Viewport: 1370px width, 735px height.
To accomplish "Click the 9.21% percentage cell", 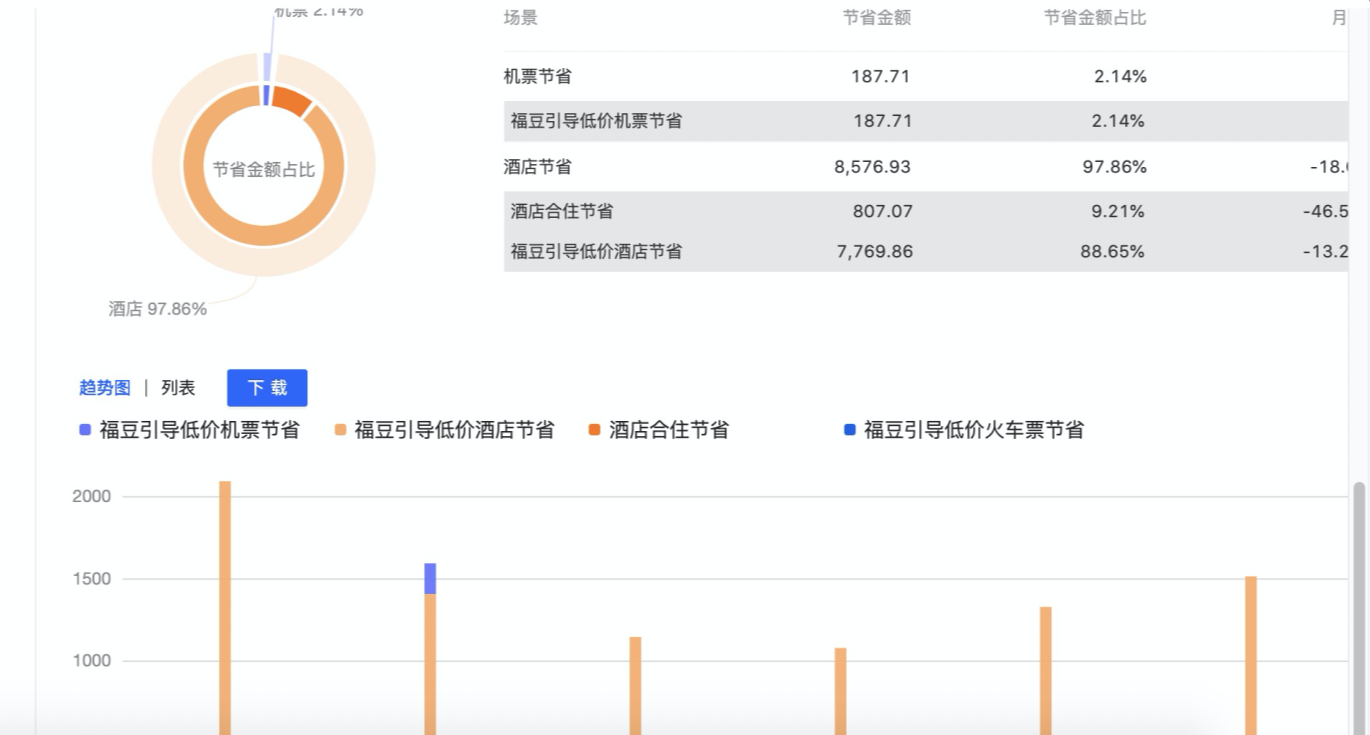I will click(x=1120, y=211).
